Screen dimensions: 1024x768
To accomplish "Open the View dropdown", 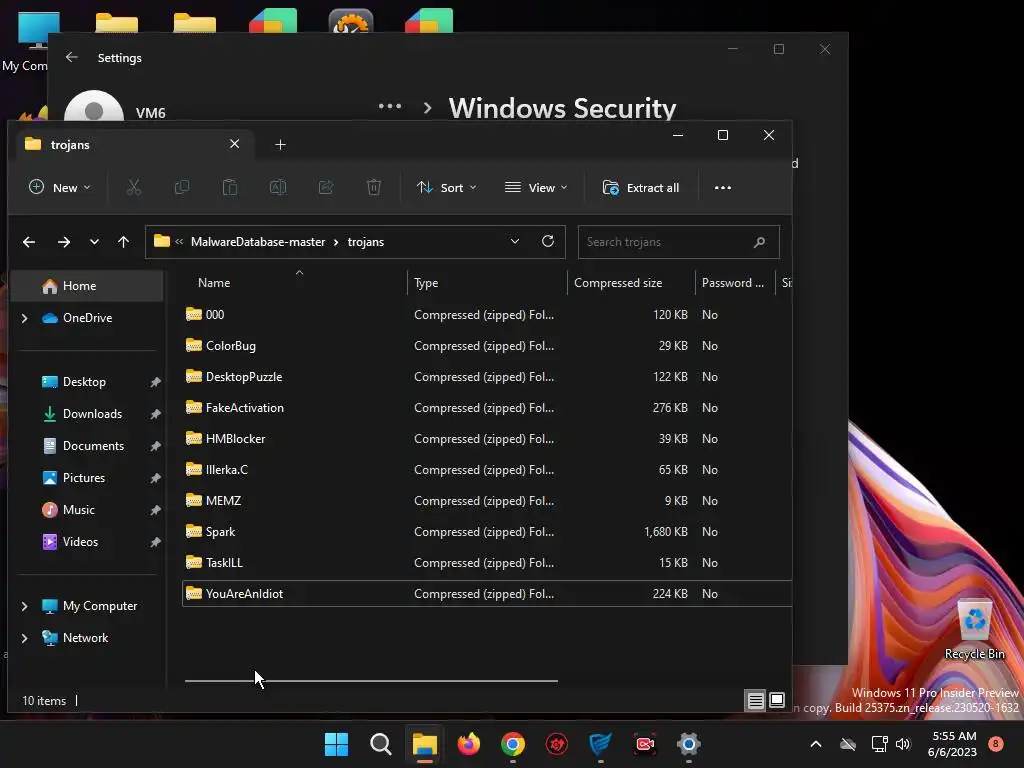I will 536,187.
